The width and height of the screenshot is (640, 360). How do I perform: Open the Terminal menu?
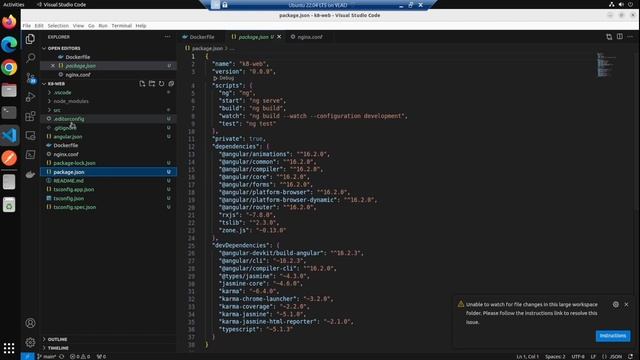pyautogui.click(x=122, y=26)
